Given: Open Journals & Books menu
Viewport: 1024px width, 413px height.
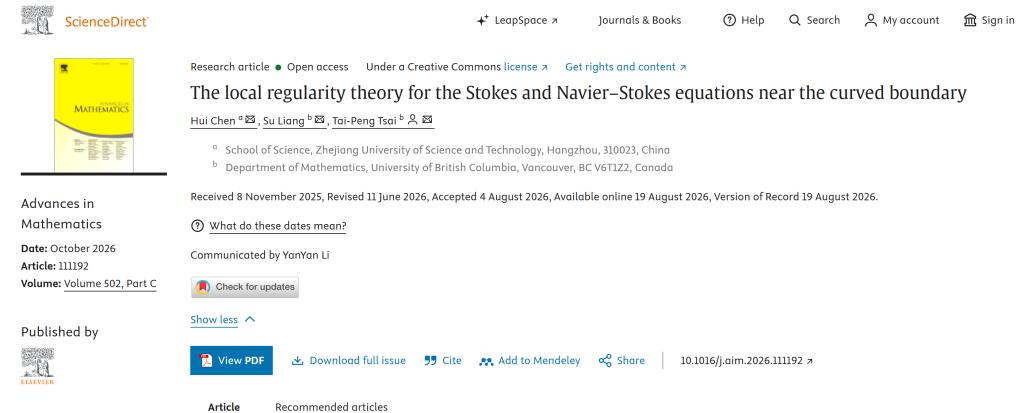Looking at the screenshot, I should tap(639, 20).
